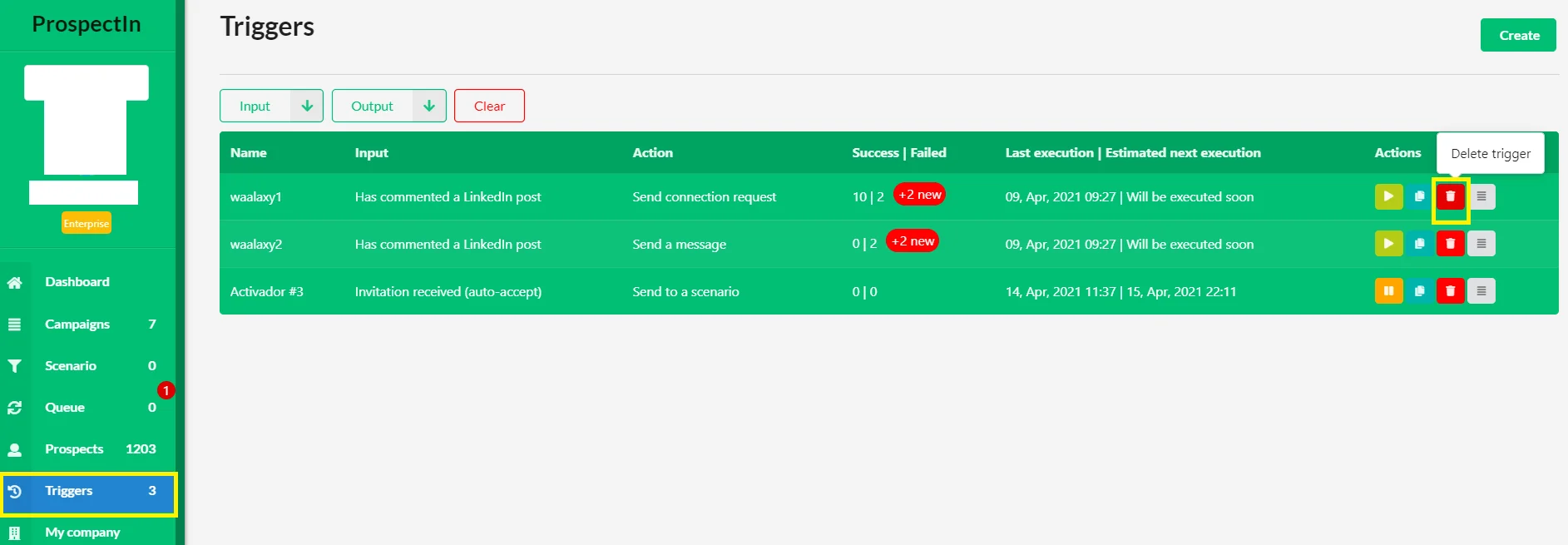
Task: Select the waalaxy2 trigger name
Action: tap(256, 245)
